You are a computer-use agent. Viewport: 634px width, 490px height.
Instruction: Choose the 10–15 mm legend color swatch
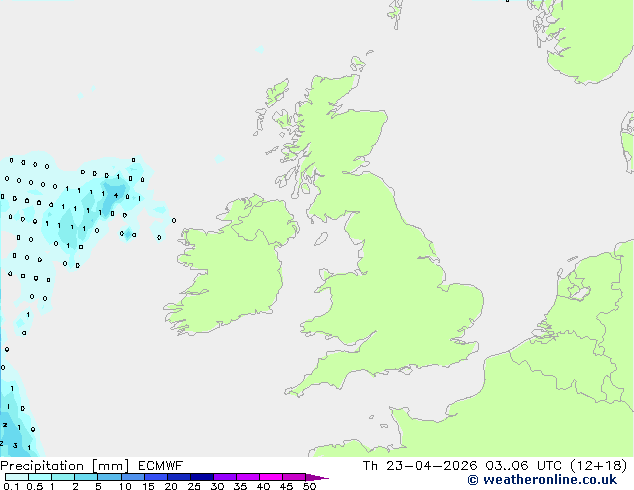click(132, 477)
